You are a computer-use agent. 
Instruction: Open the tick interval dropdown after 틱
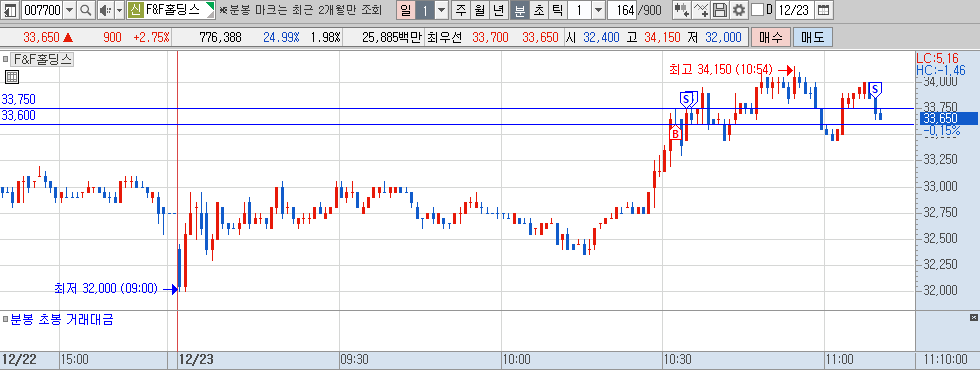[598, 10]
